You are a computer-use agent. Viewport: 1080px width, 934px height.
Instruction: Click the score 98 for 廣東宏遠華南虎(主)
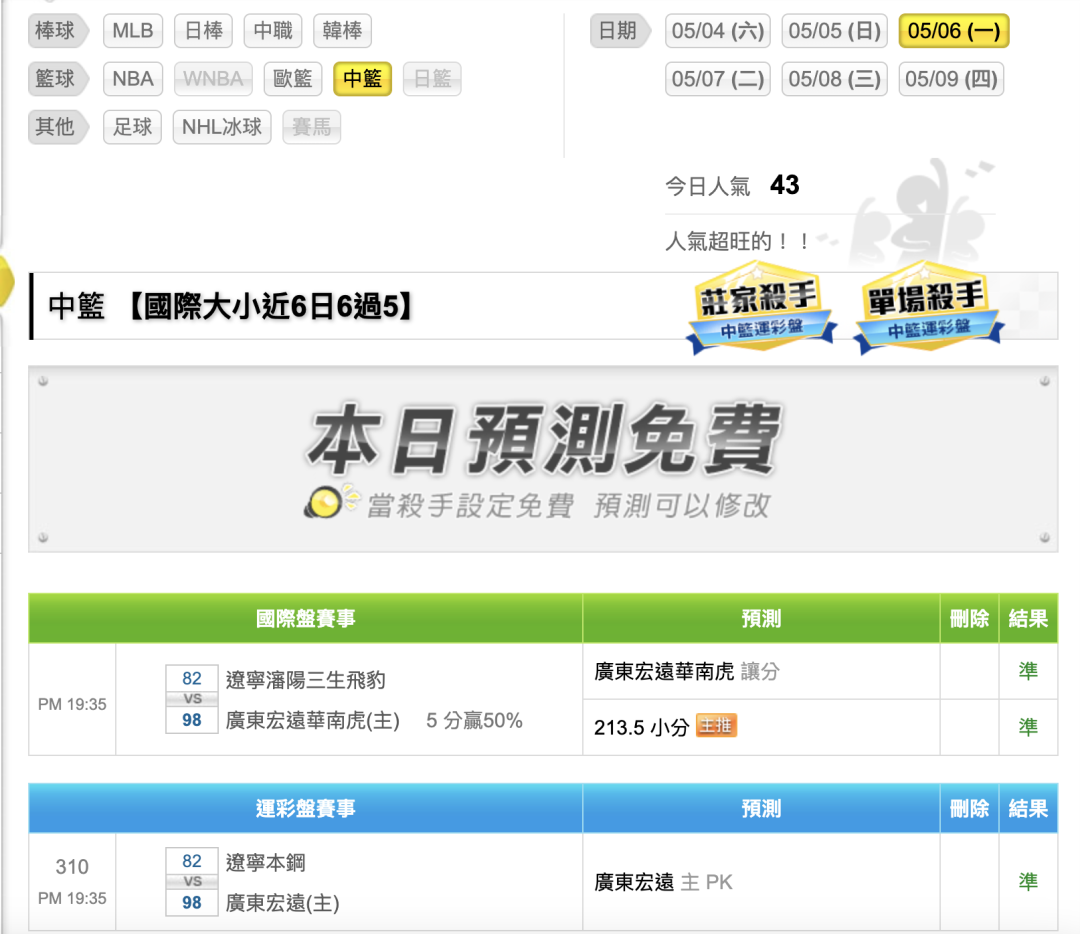[191, 720]
